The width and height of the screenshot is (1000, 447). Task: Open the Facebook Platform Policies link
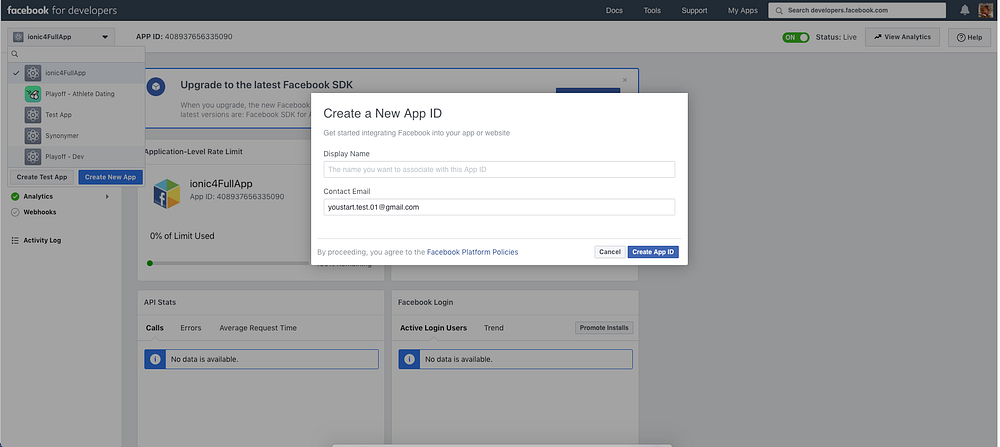[x=473, y=252]
